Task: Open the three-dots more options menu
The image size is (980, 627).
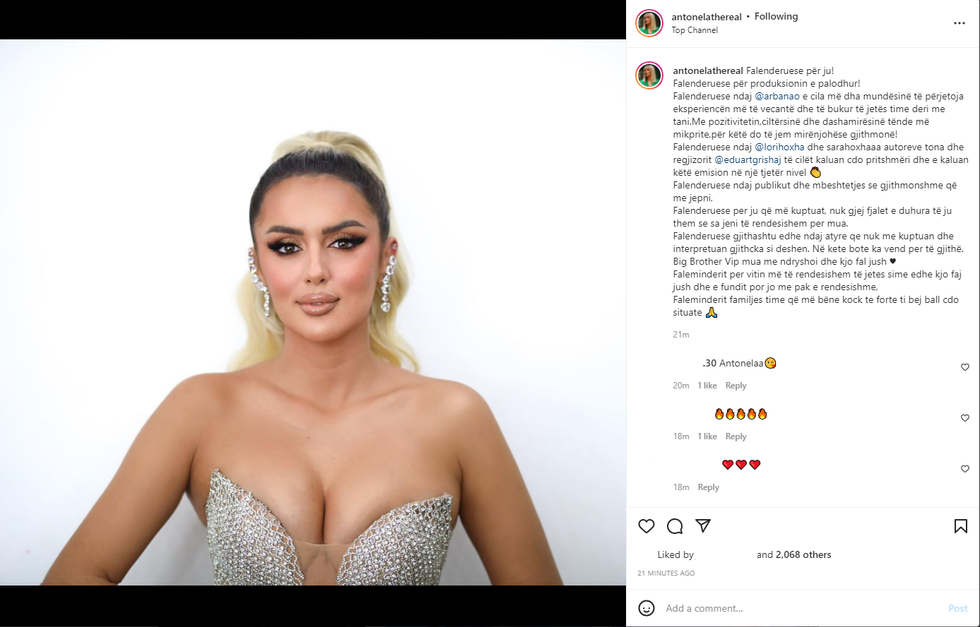Action: 959,23
